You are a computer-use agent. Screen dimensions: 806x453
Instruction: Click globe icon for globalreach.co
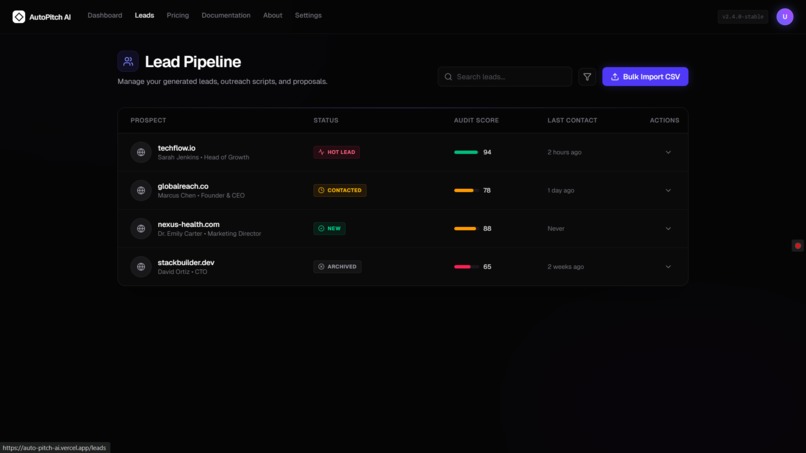click(141, 190)
